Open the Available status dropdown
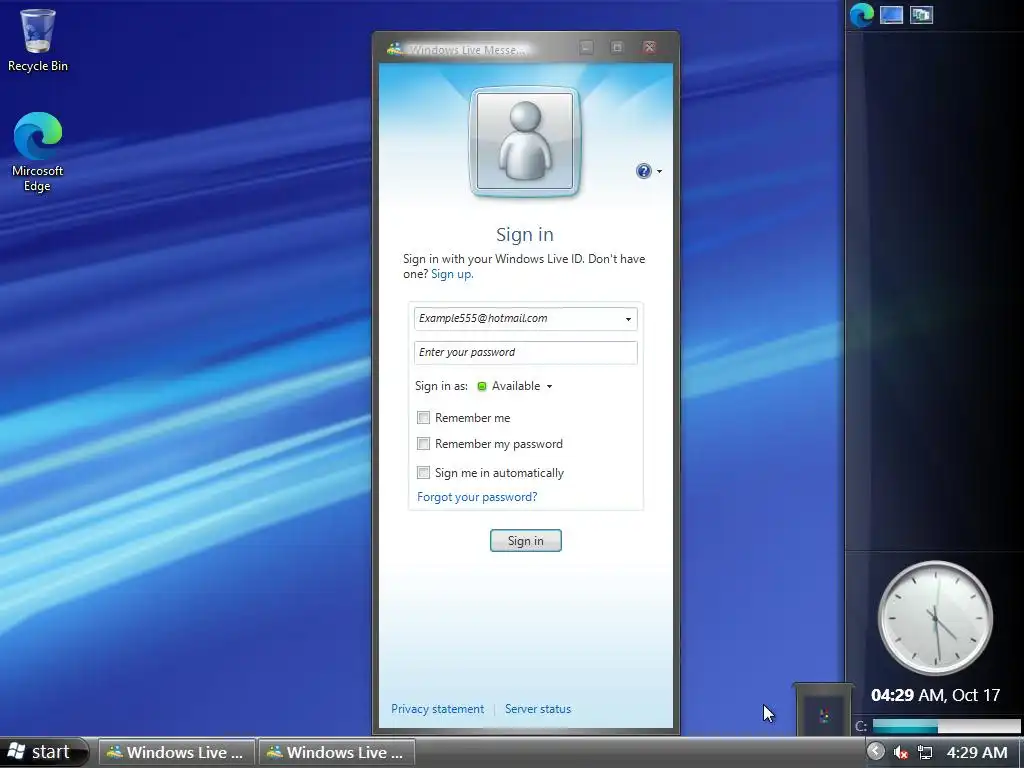 click(x=516, y=386)
